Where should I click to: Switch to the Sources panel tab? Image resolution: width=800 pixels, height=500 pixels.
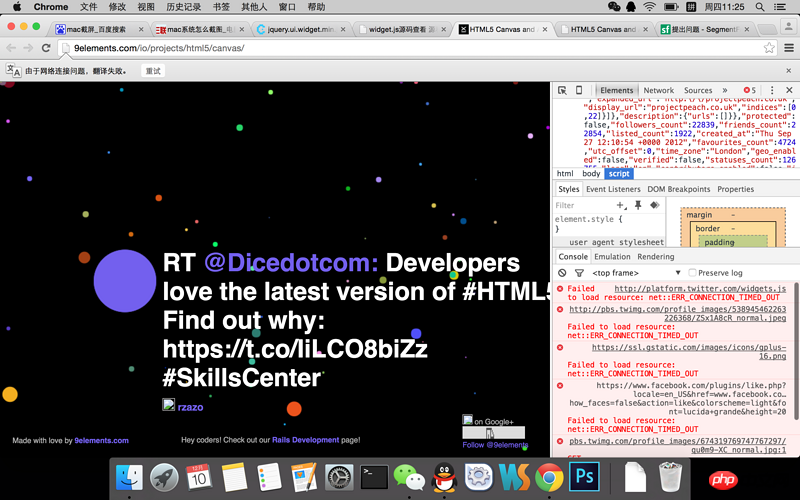tap(698, 90)
